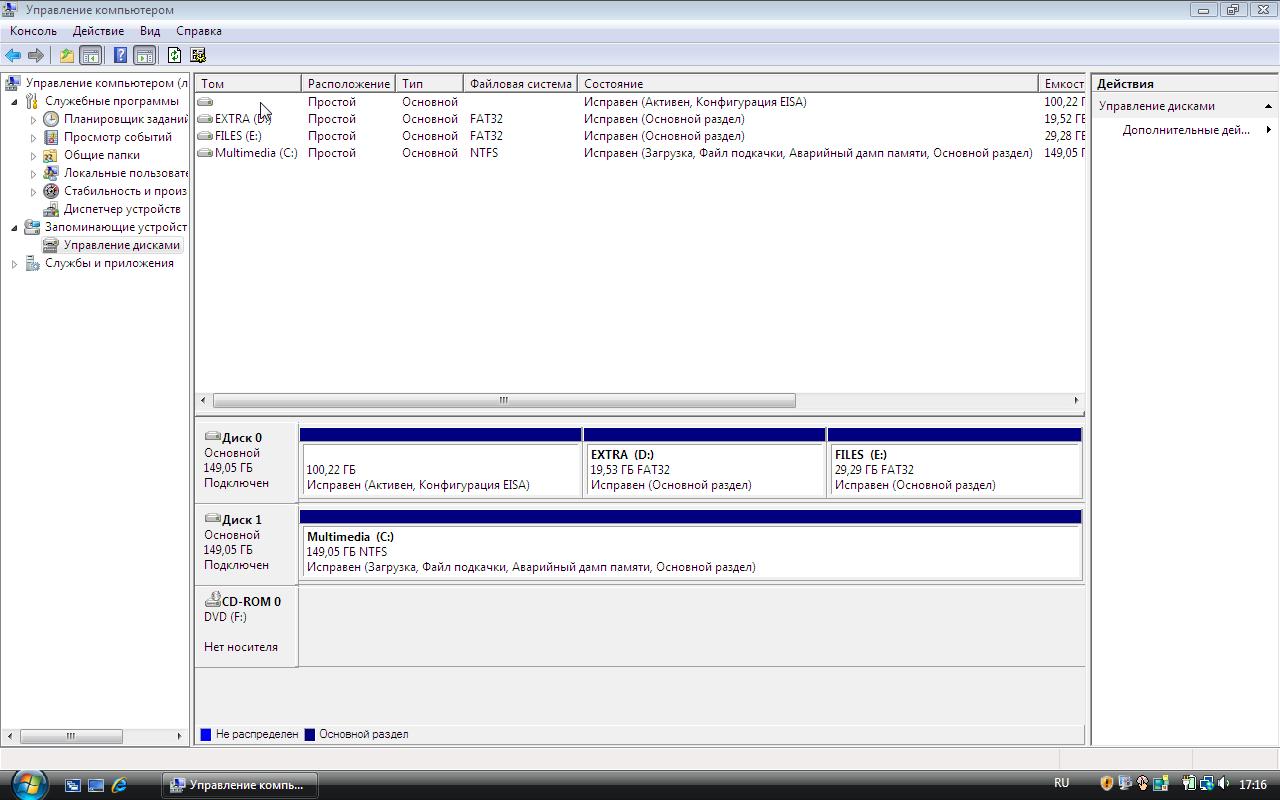1280x800 pixels.
Task: Select the Multimedia (C:) partition block
Action: (x=690, y=552)
